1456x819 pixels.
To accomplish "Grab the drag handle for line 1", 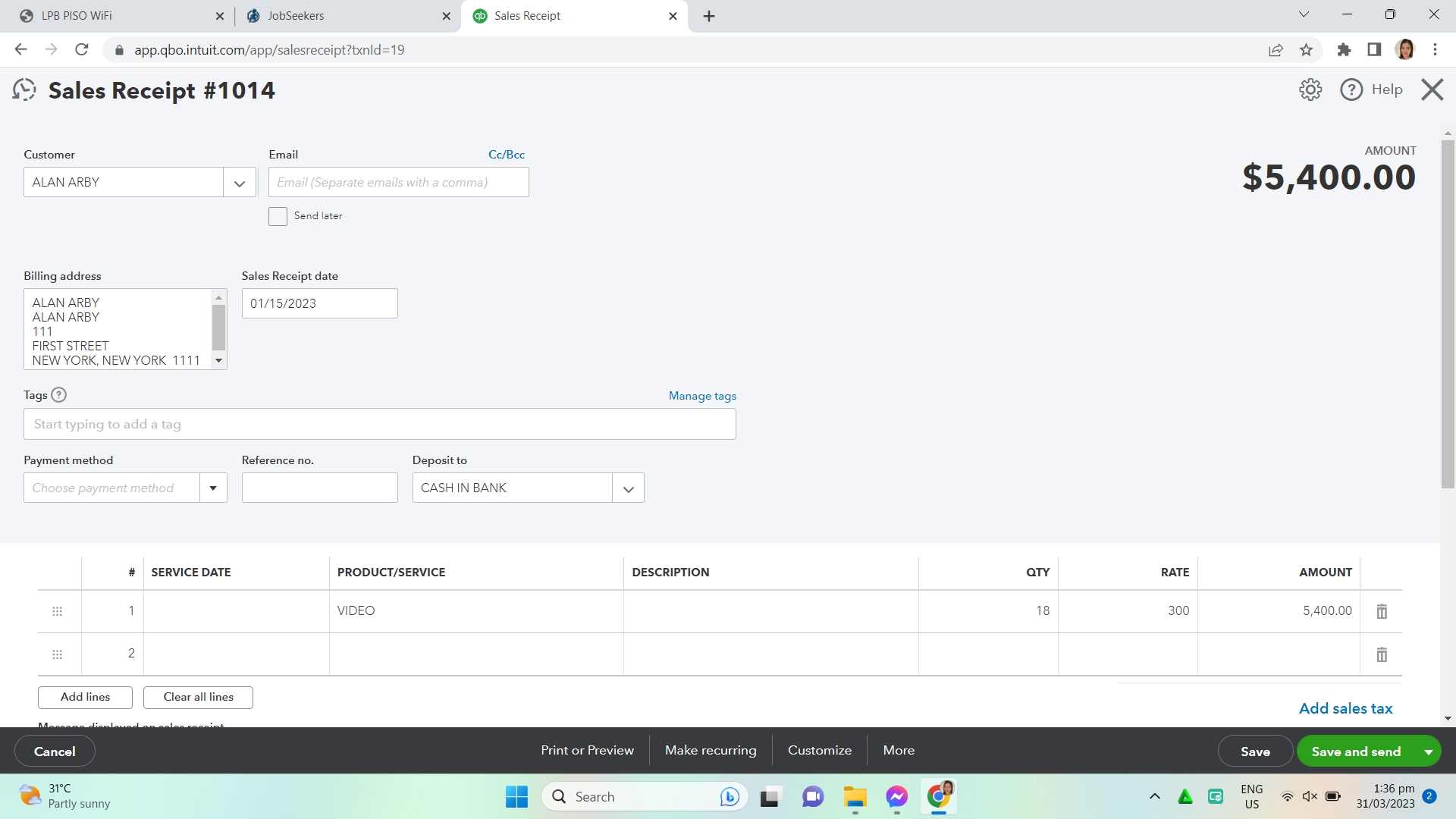I will point(57,611).
